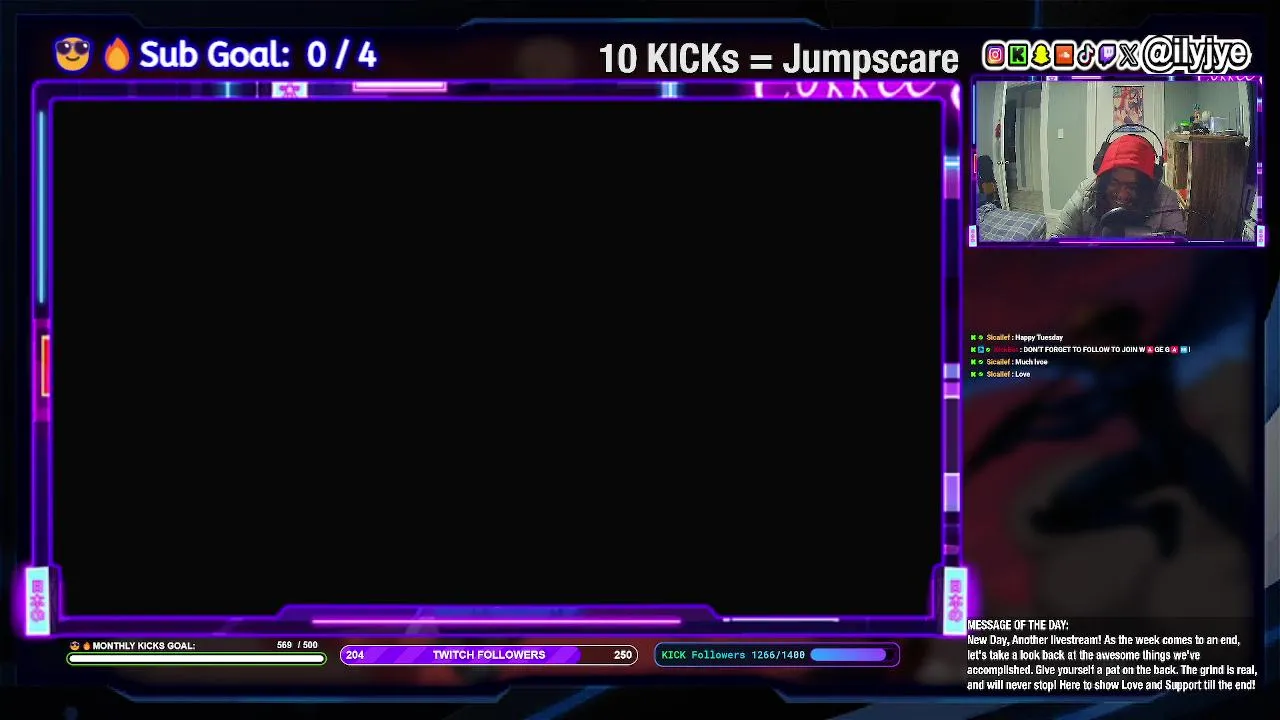
Task: Click the purple Twitch icon in the social bar
Action: click(x=1107, y=55)
